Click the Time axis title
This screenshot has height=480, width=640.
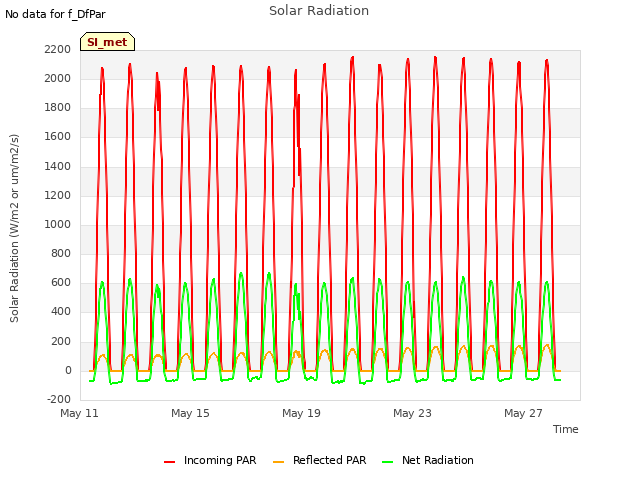(x=566, y=429)
